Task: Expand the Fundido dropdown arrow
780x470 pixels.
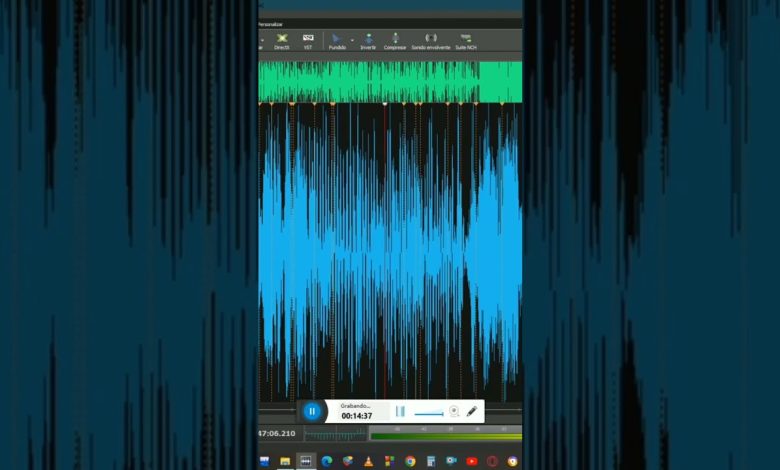Action: click(351, 40)
